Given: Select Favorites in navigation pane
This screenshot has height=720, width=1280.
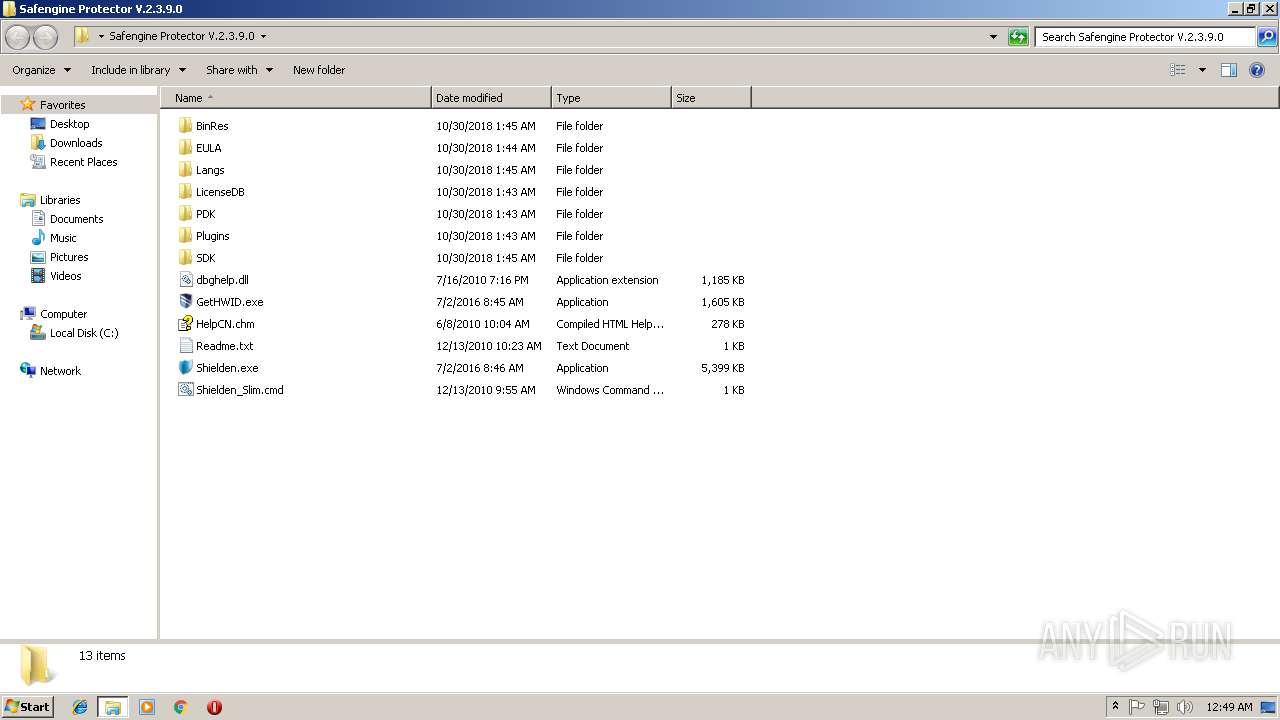Looking at the screenshot, I should click(62, 105).
